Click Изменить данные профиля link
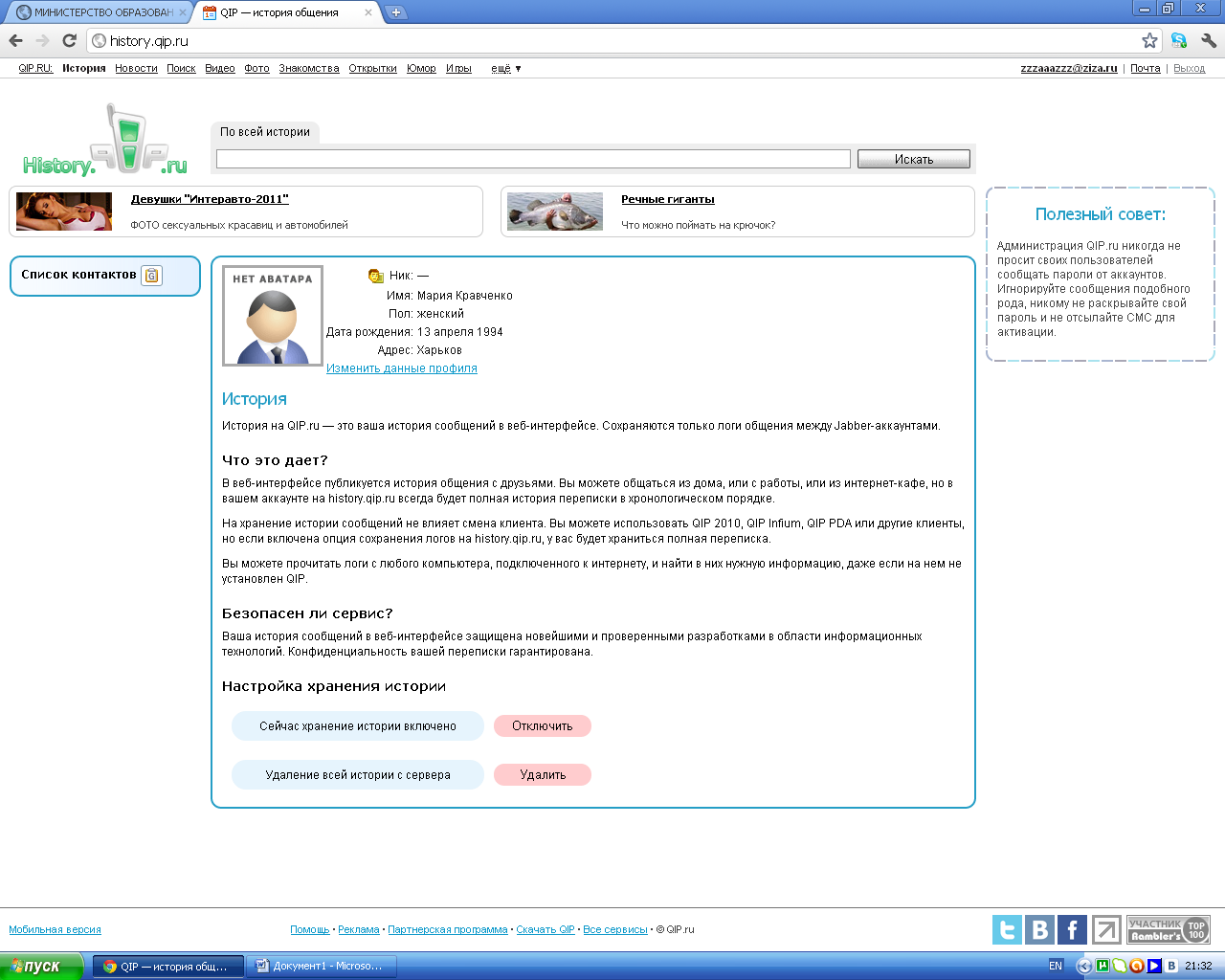1225x980 pixels. pos(402,368)
